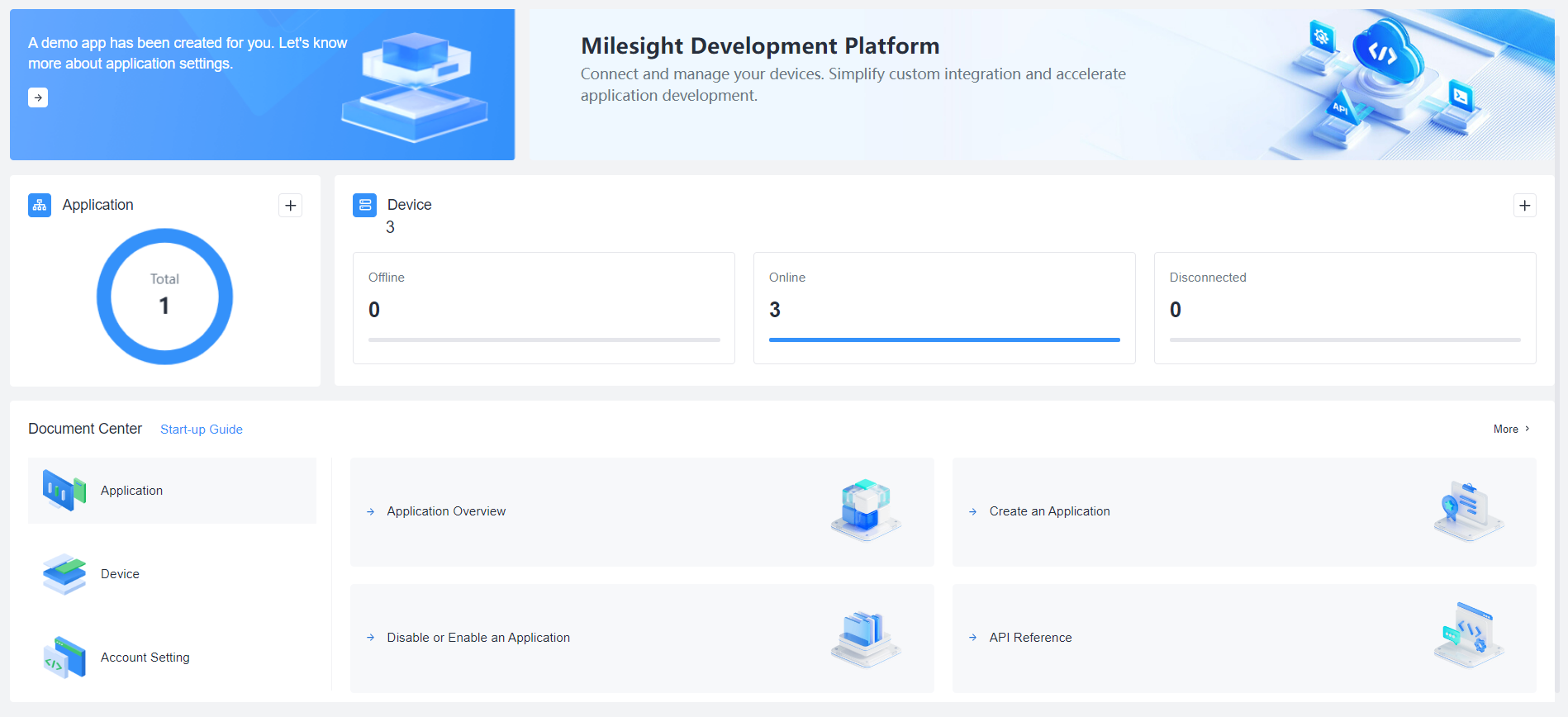
Task: Click the Disconnected devices progress bar
Action: tap(1345, 340)
